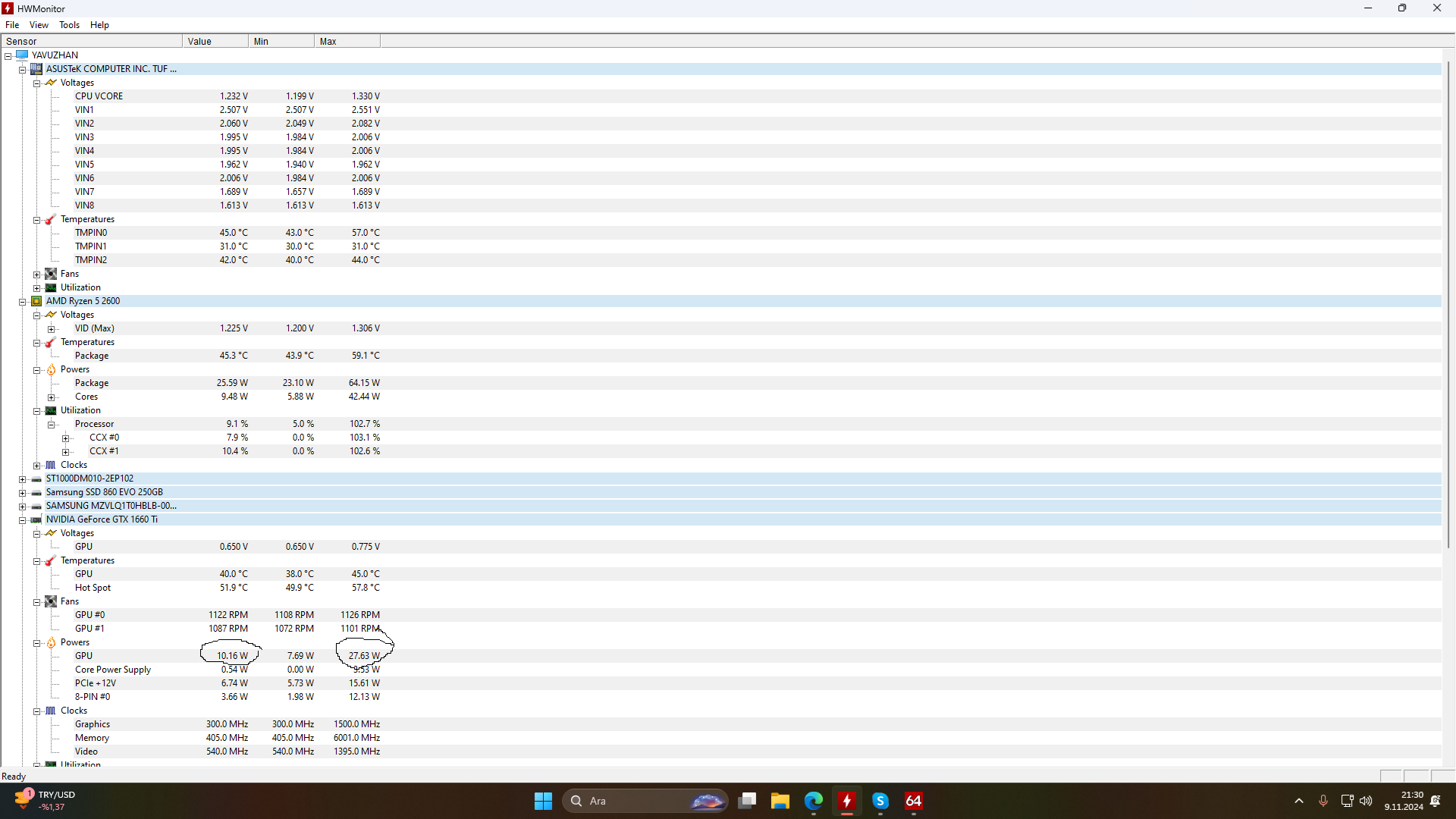Viewport: 1456px width, 819px height.
Task: Collapse the NVIDIA GeForce GTX 1660 Ti node
Action: point(23,519)
